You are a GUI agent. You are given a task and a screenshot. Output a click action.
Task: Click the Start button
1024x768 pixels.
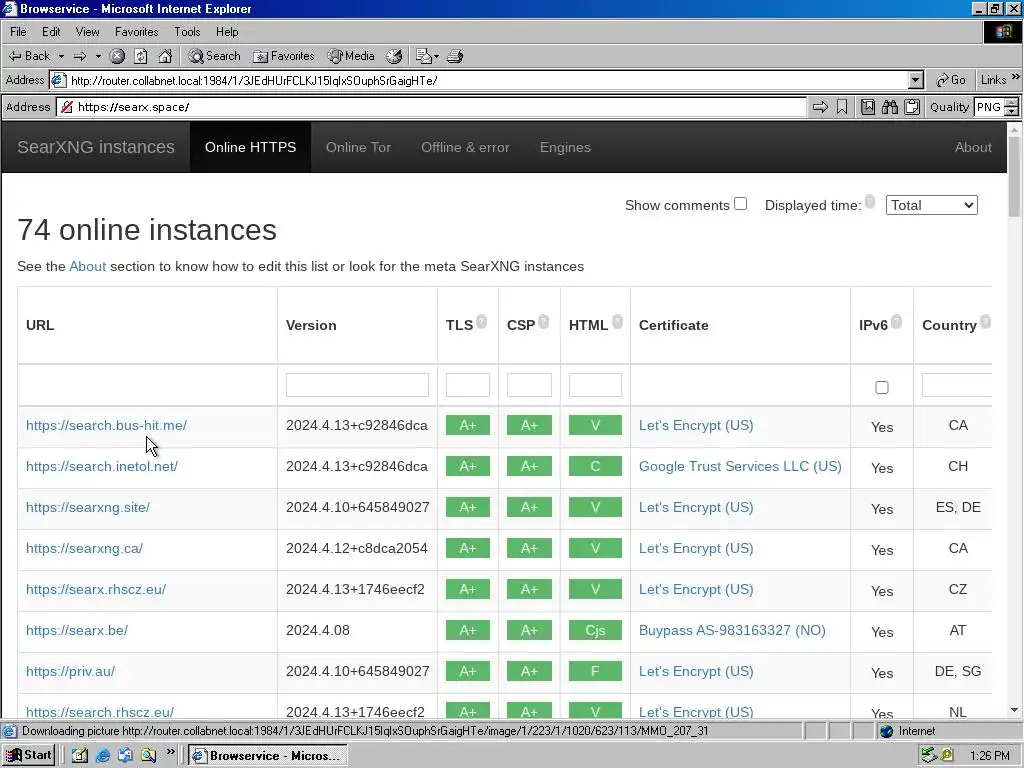29,756
